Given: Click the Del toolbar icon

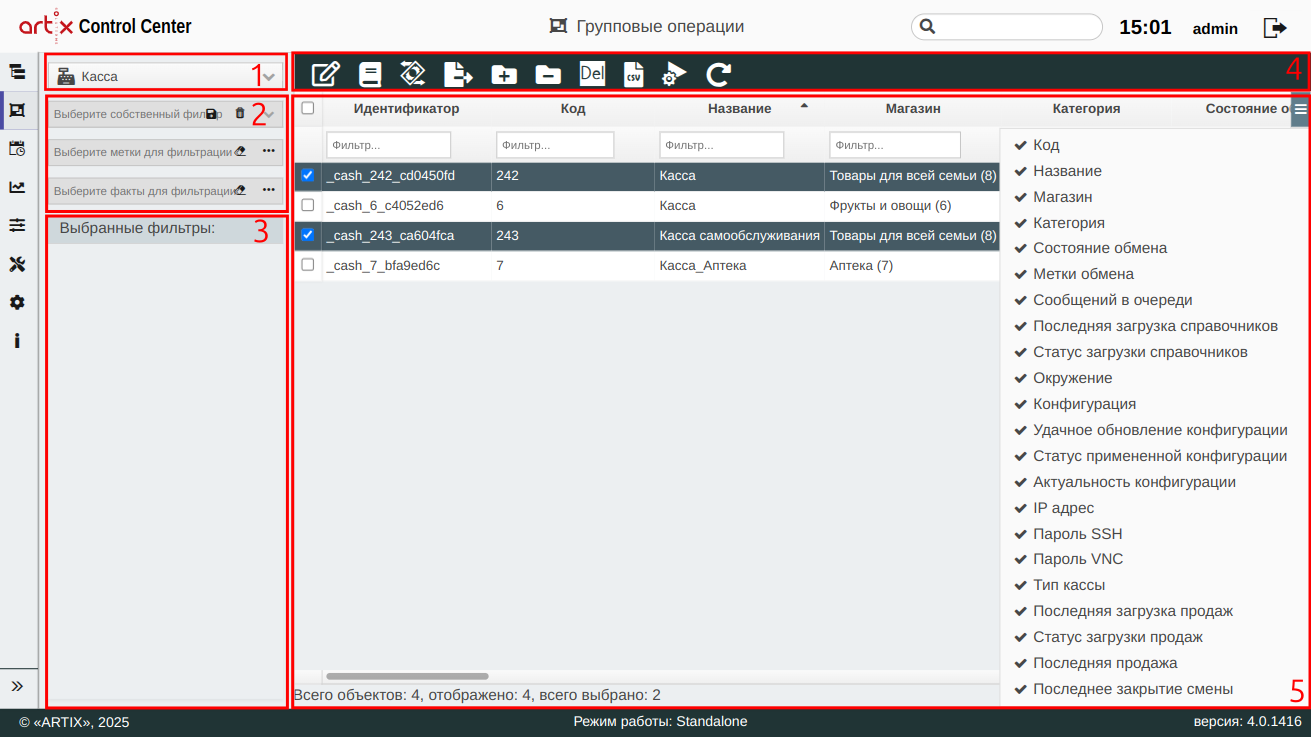Looking at the screenshot, I should coord(592,73).
